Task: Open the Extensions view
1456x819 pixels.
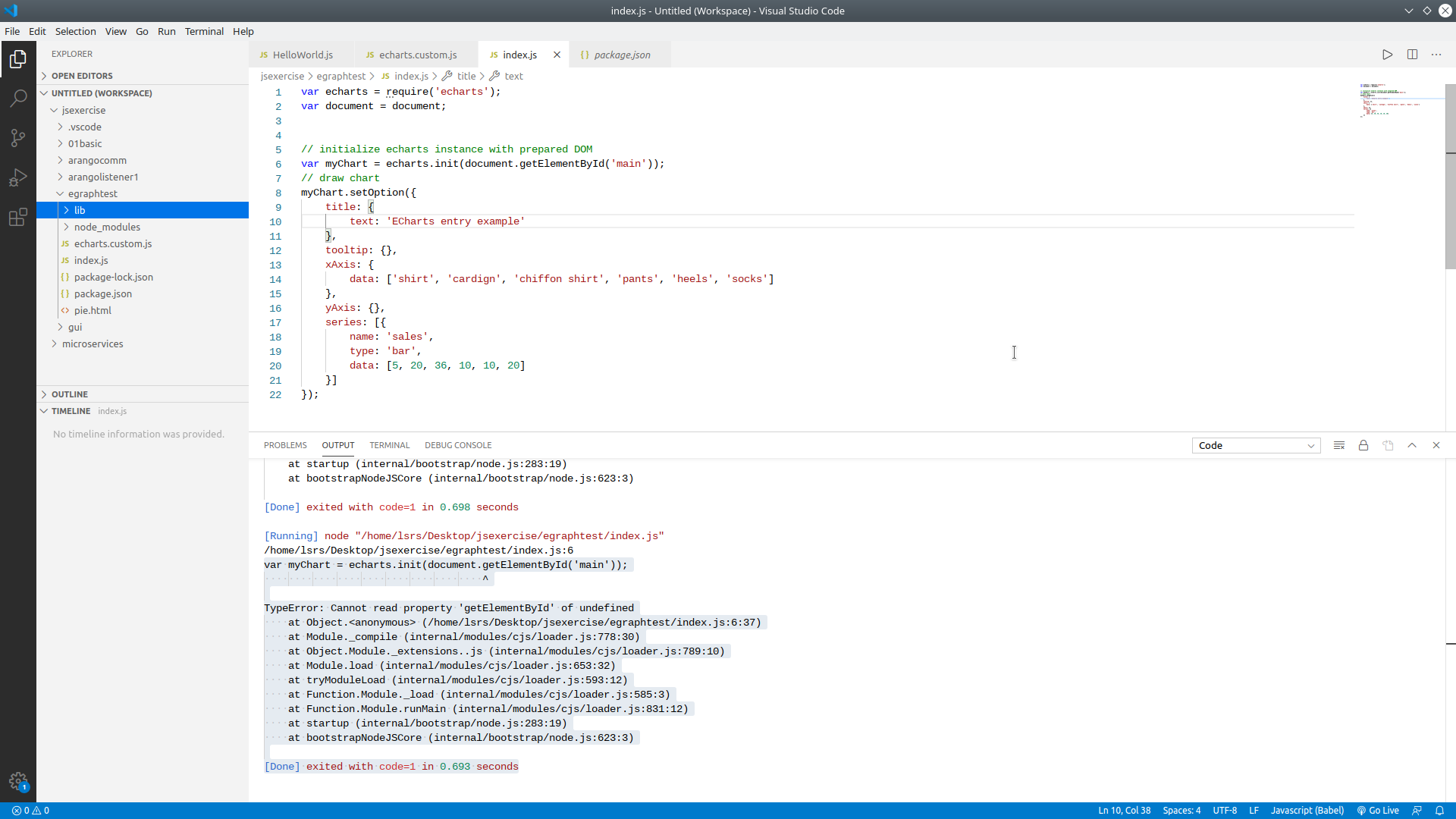Action: tap(18, 218)
